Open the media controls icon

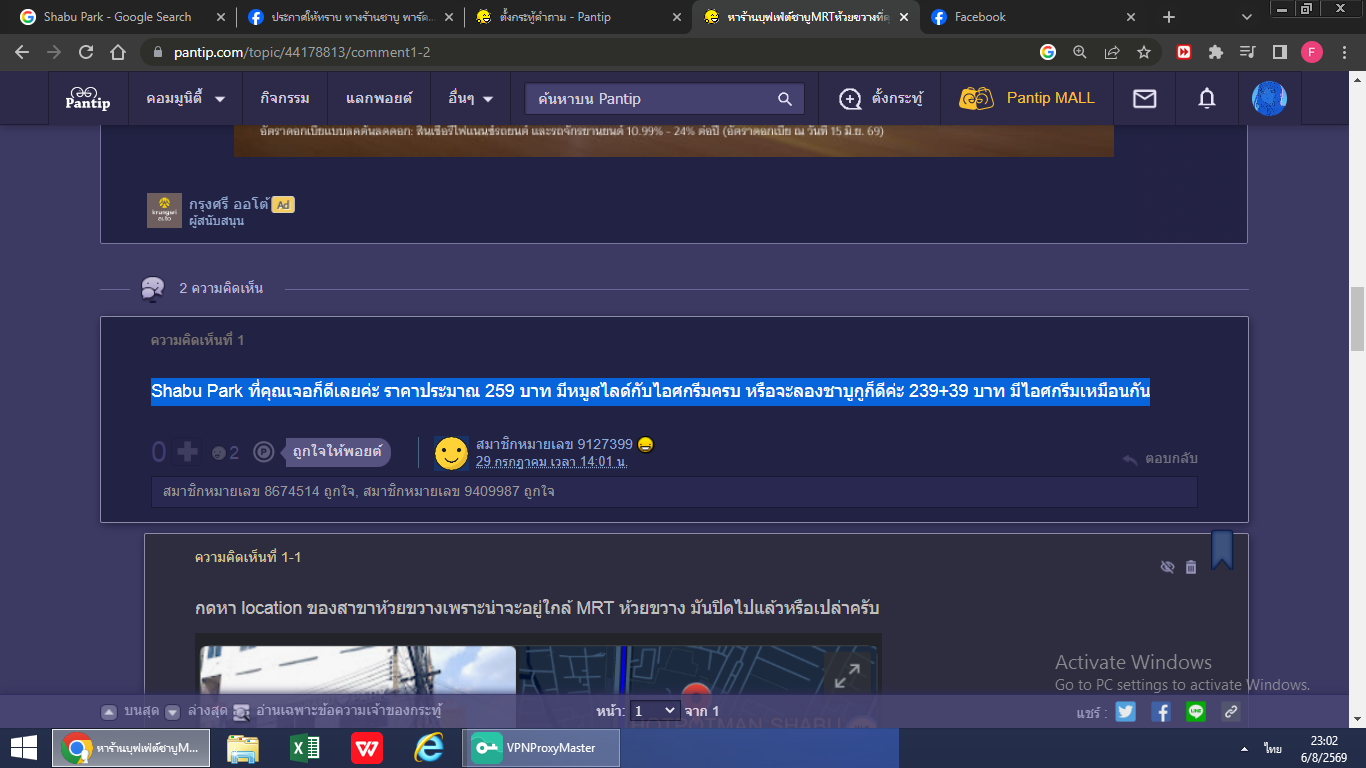point(1247,52)
